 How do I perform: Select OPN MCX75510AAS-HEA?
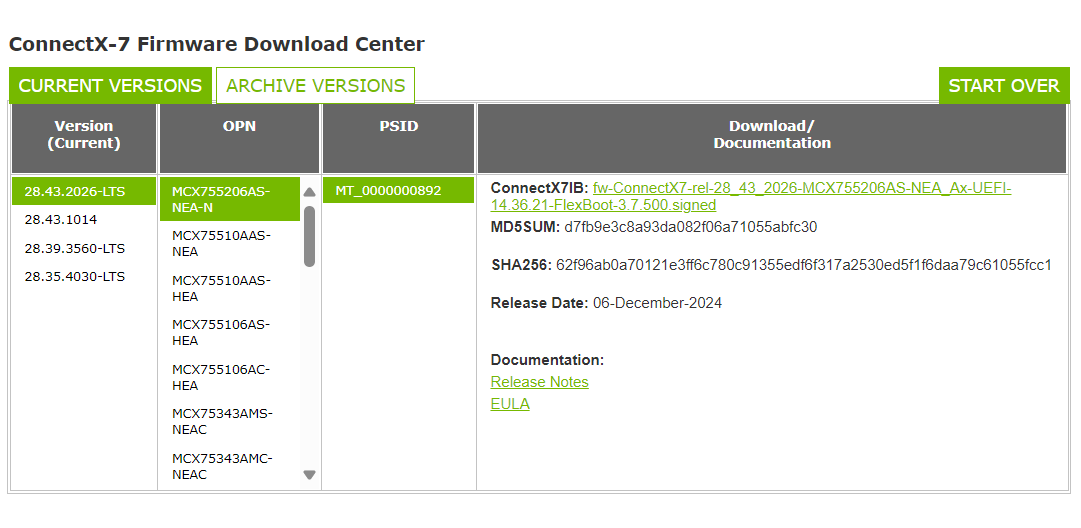tap(221, 288)
